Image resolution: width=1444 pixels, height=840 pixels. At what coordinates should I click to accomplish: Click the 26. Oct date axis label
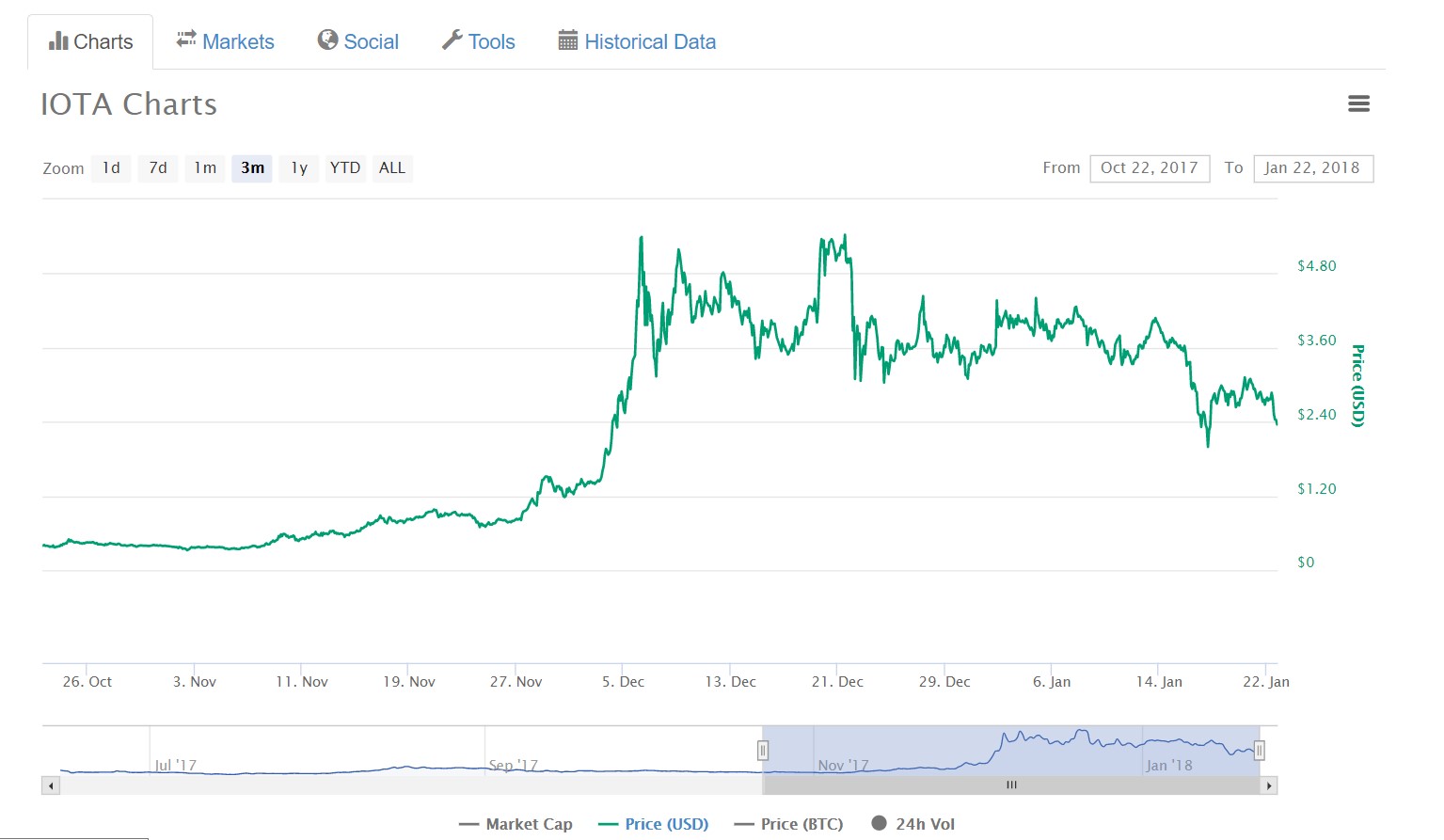(87, 682)
